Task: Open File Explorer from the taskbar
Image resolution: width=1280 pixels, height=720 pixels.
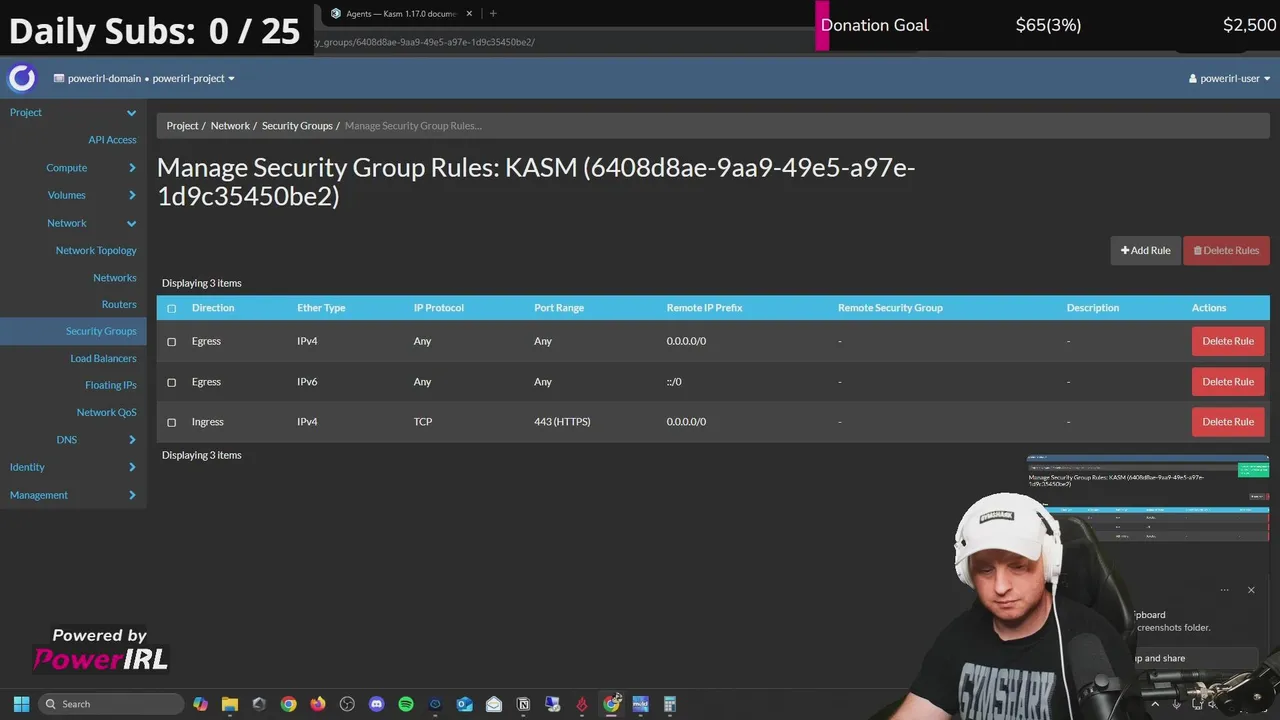Action: pyautogui.click(x=229, y=704)
